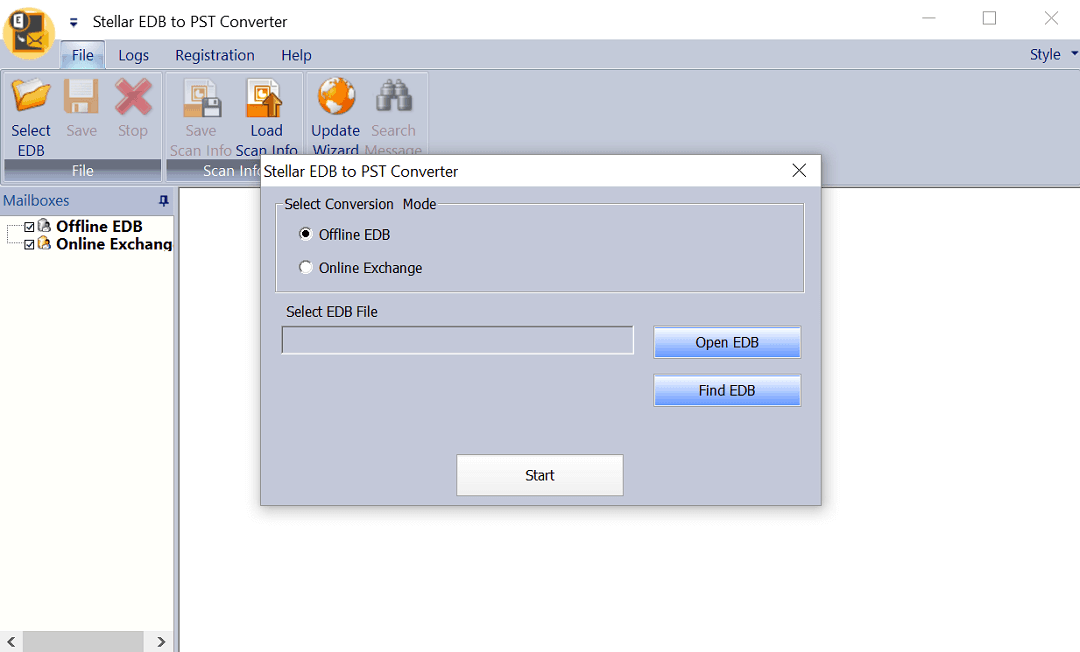Viewport: 1080px width, 652px height.
Task: Open the Help menu
Action: (x=296, y=55)
